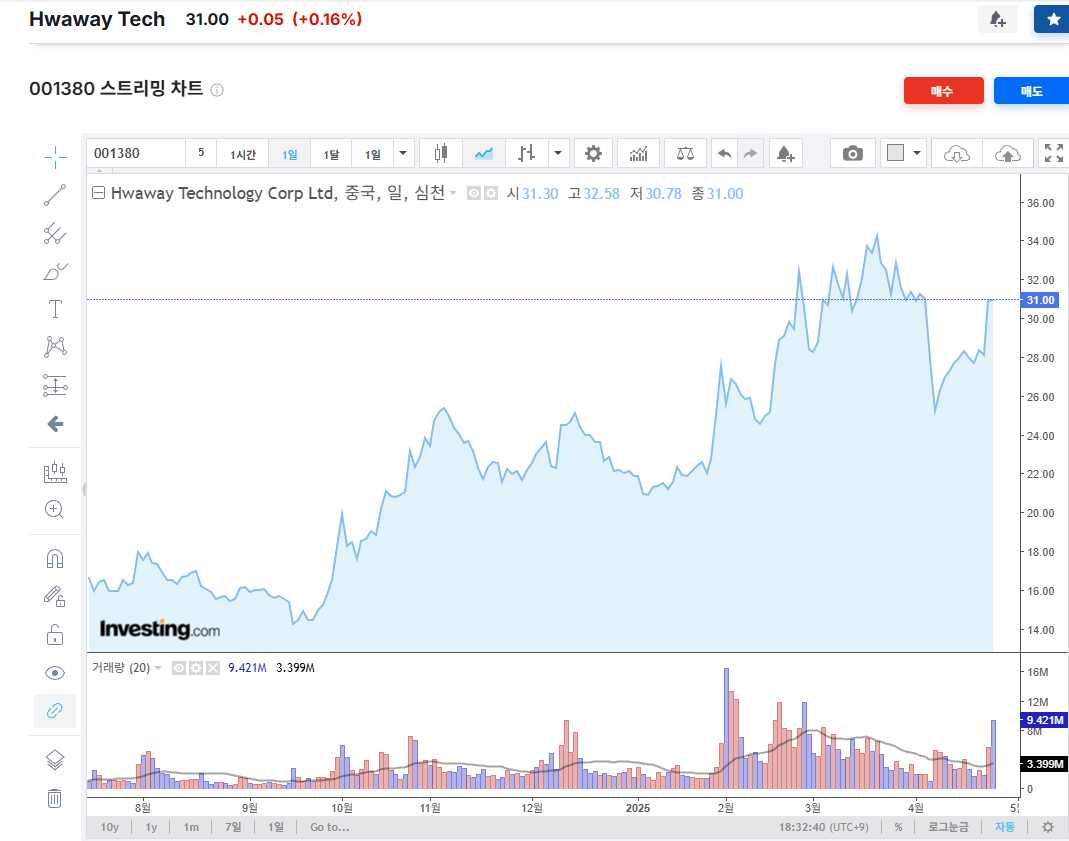Toggle 자동 auto scale

click(1005, 827)
